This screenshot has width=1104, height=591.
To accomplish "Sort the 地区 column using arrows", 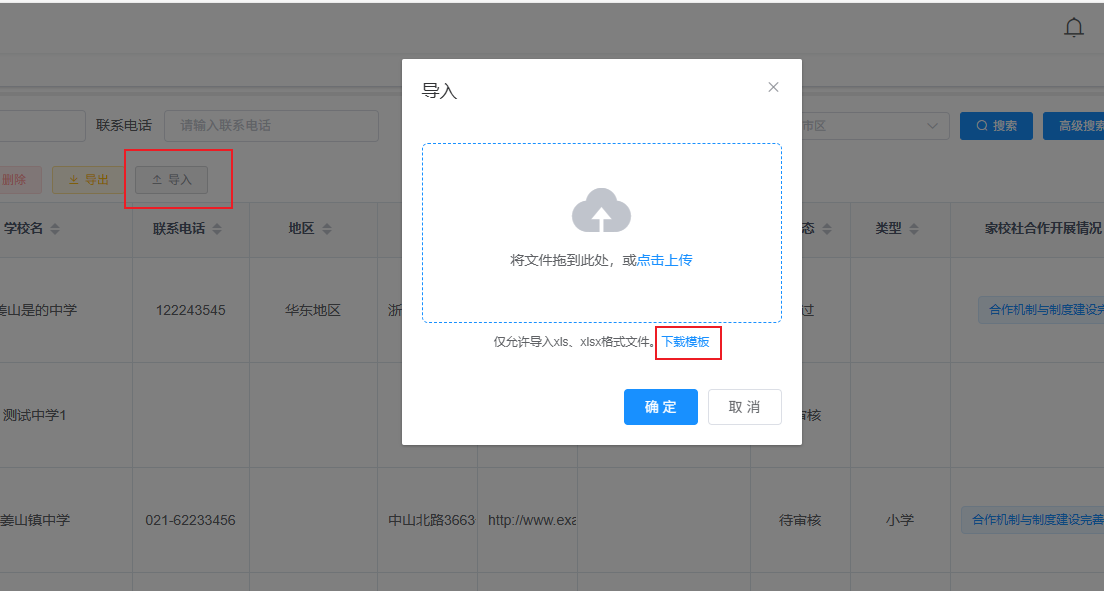I will (327, 229).
